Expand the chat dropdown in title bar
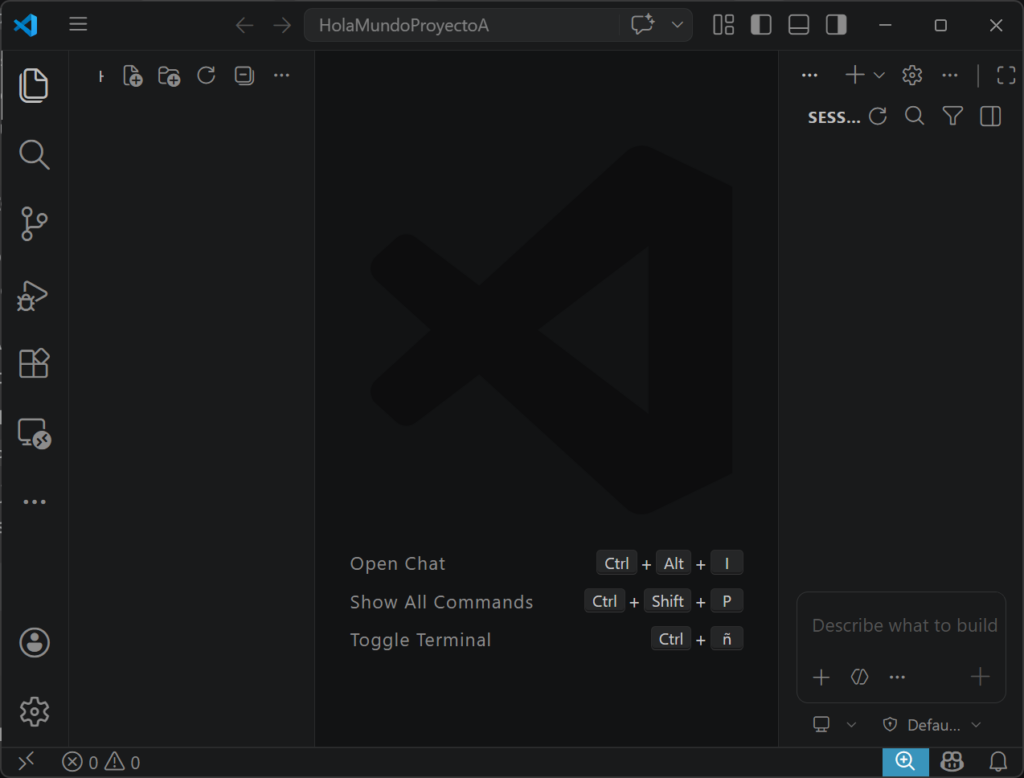 click(x=677, y=25)
